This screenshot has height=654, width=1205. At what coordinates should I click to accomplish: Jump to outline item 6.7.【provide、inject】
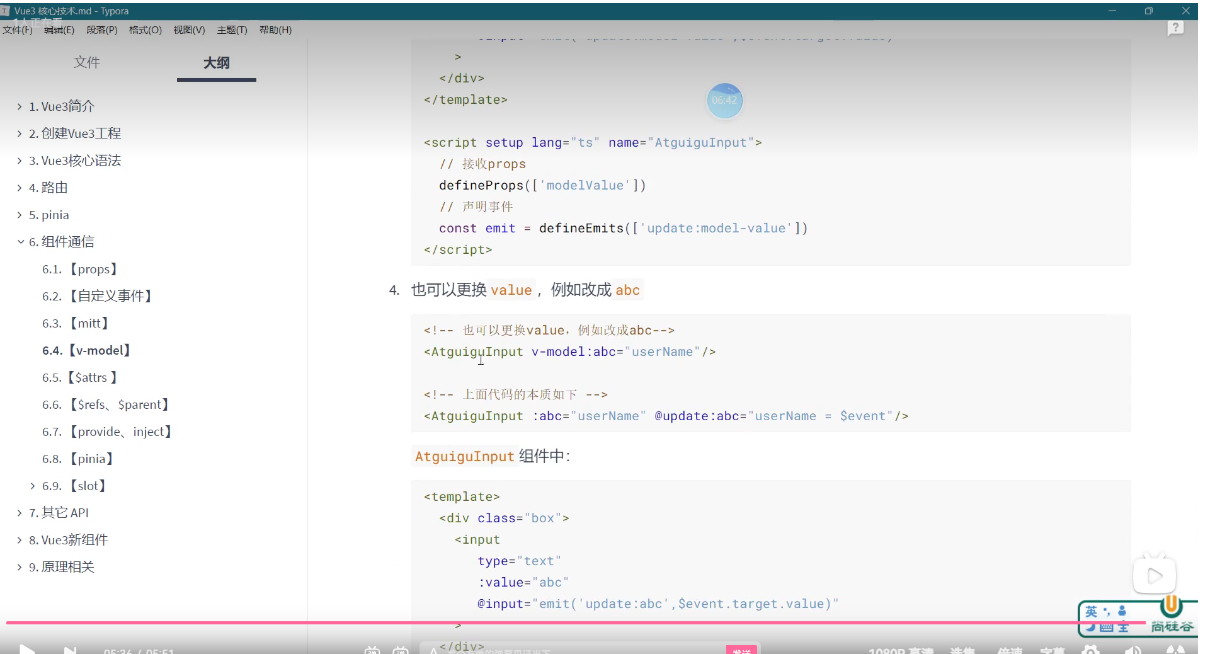[x=108, y=431]
